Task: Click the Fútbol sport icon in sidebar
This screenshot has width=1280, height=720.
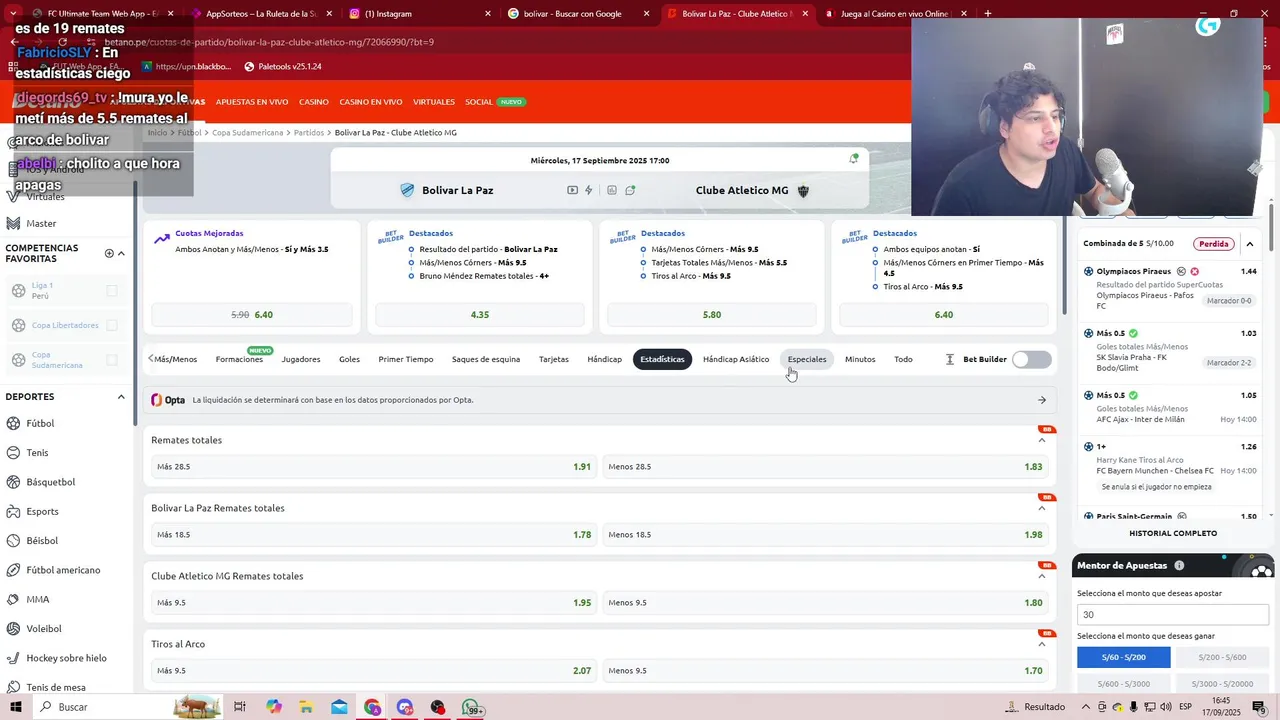Action: pyautogui.click(x=14, y=423)
